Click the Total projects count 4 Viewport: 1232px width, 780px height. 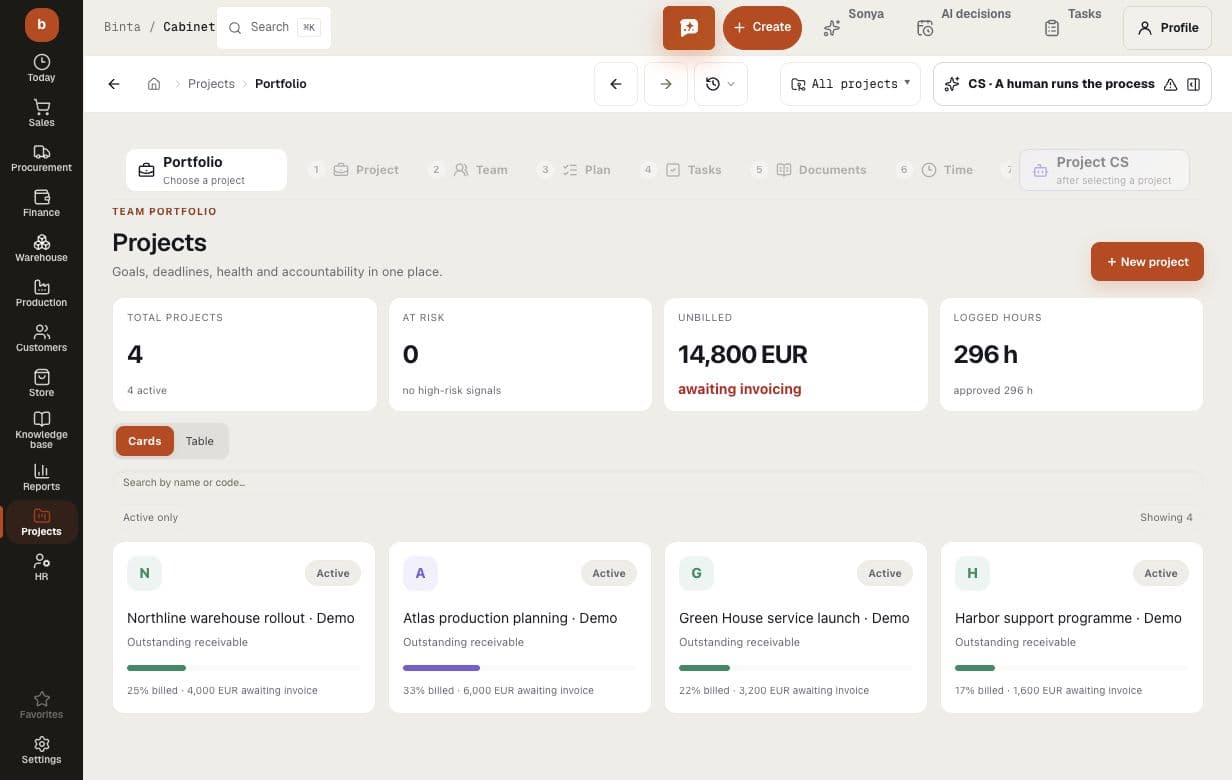(135, 354)
